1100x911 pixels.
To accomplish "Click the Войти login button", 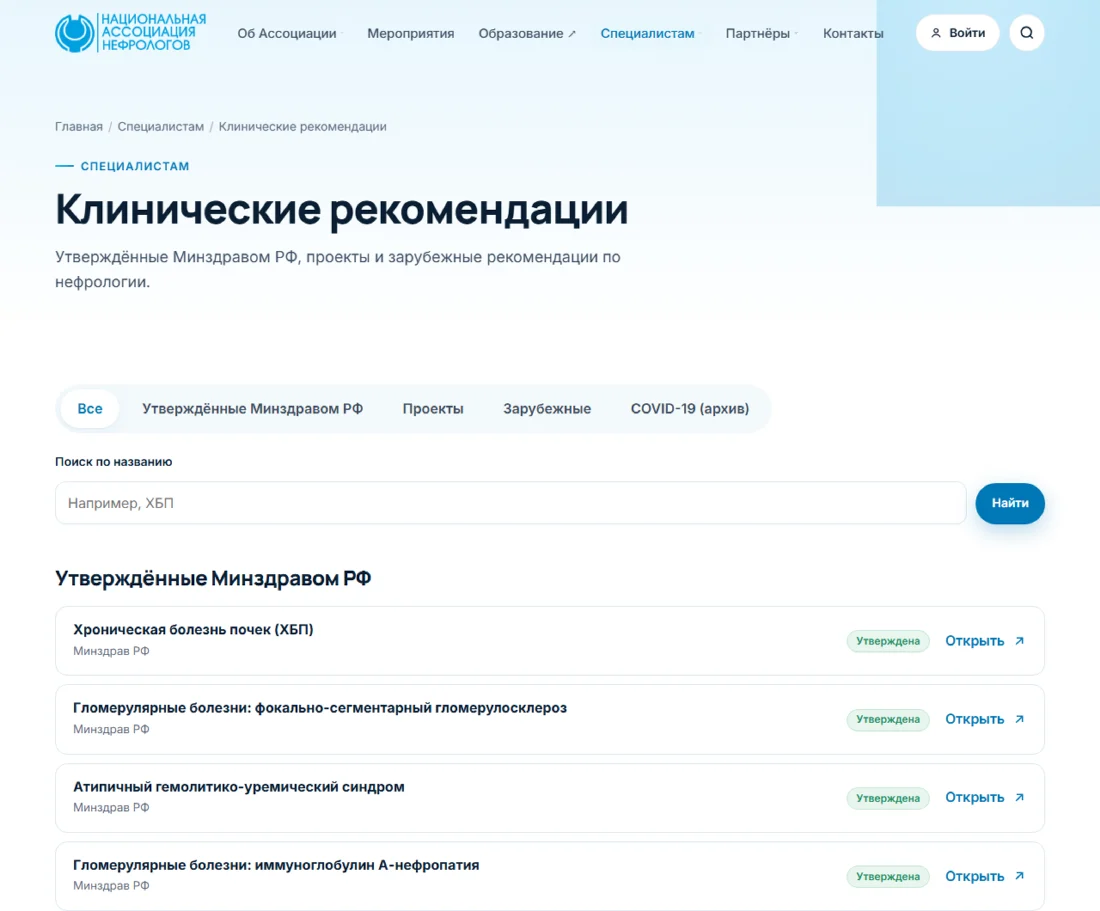I will 958,33.
